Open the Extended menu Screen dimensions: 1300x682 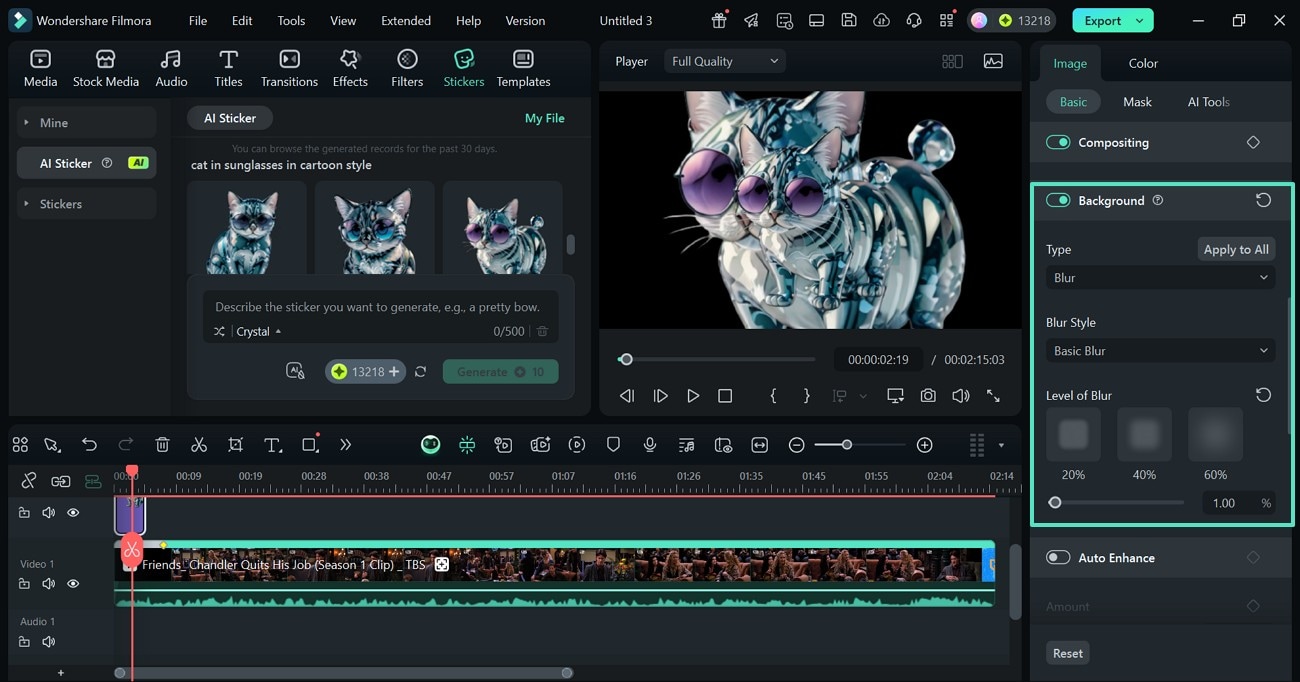tap(406, 20)
